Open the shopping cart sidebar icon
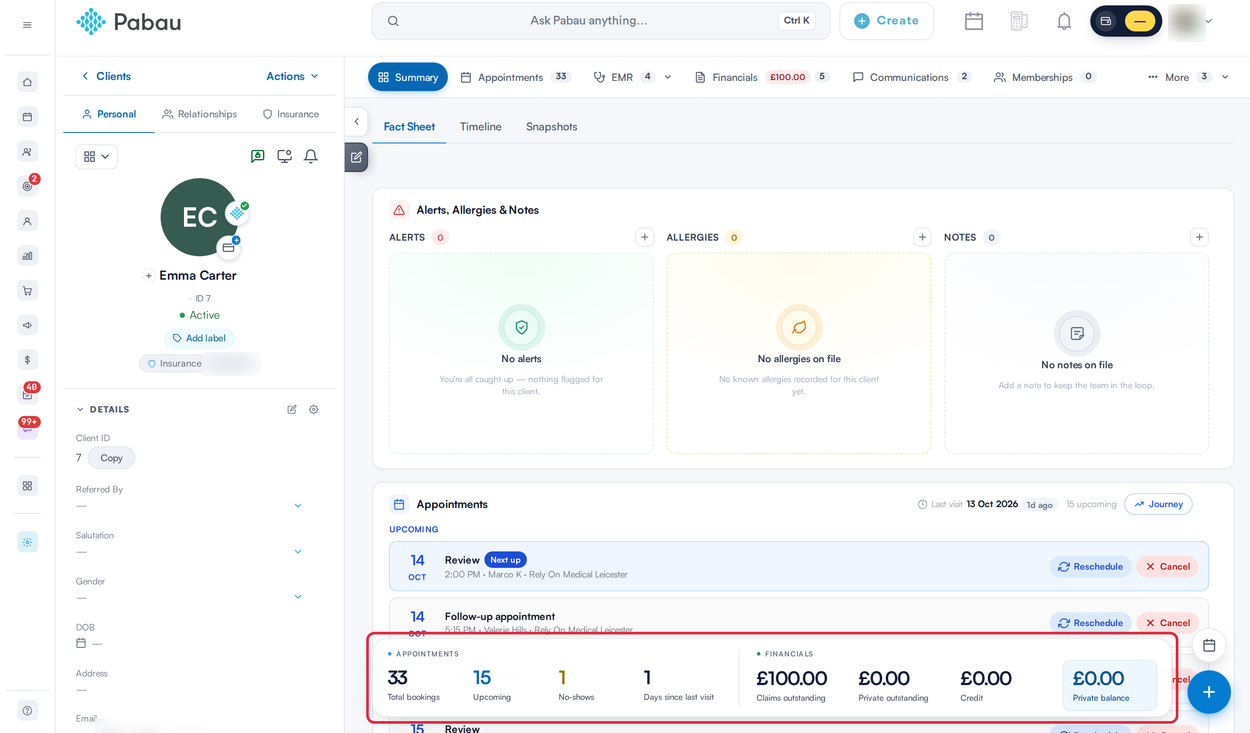Viewport: 1250px width, 733px height. tap(27, 291)
